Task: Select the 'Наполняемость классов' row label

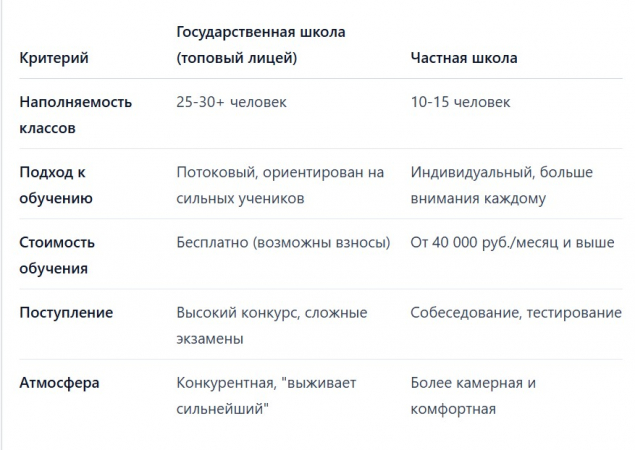Action: point(76,115)
